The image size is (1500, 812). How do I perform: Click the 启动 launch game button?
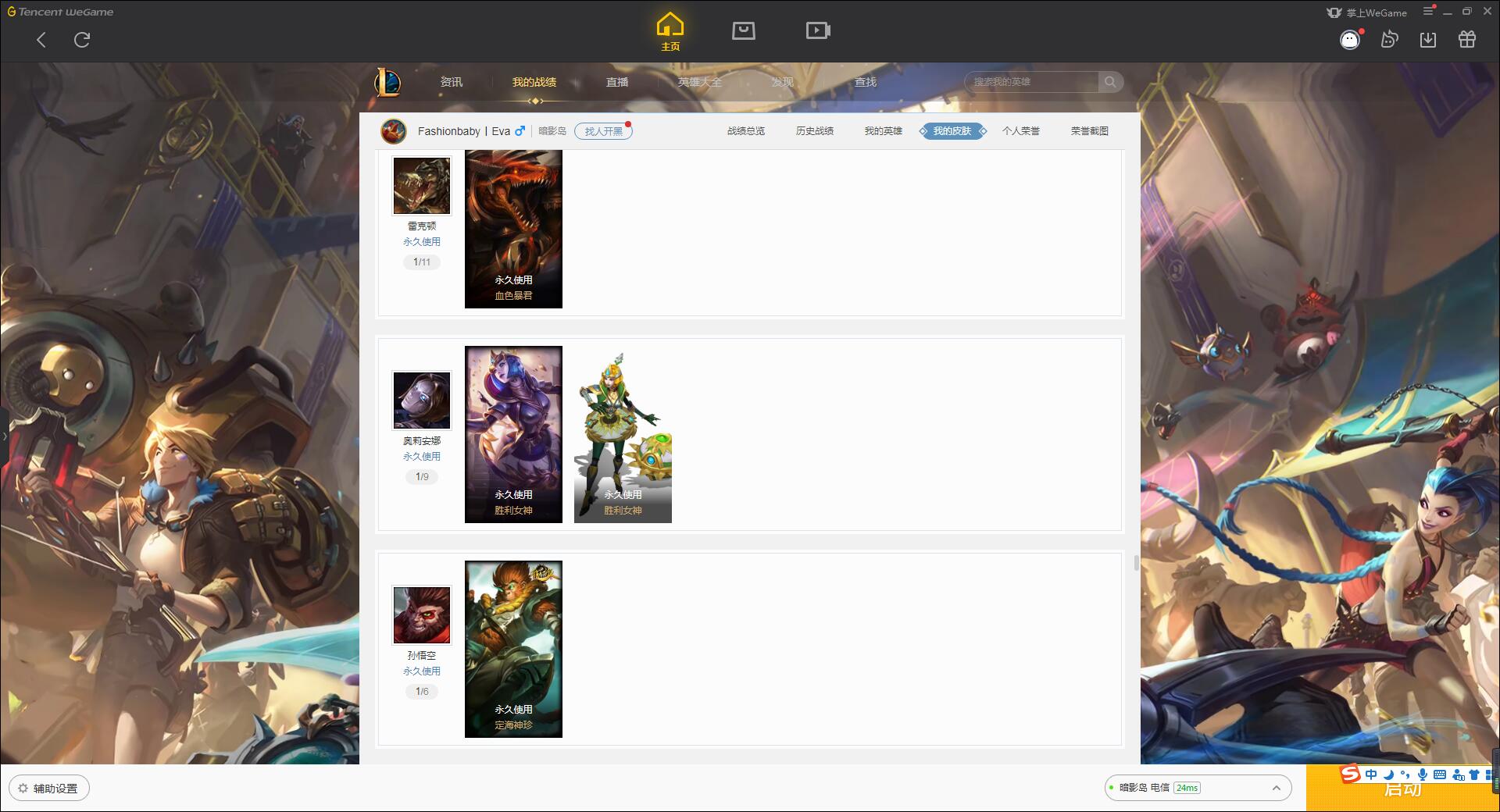point(1402,789)
